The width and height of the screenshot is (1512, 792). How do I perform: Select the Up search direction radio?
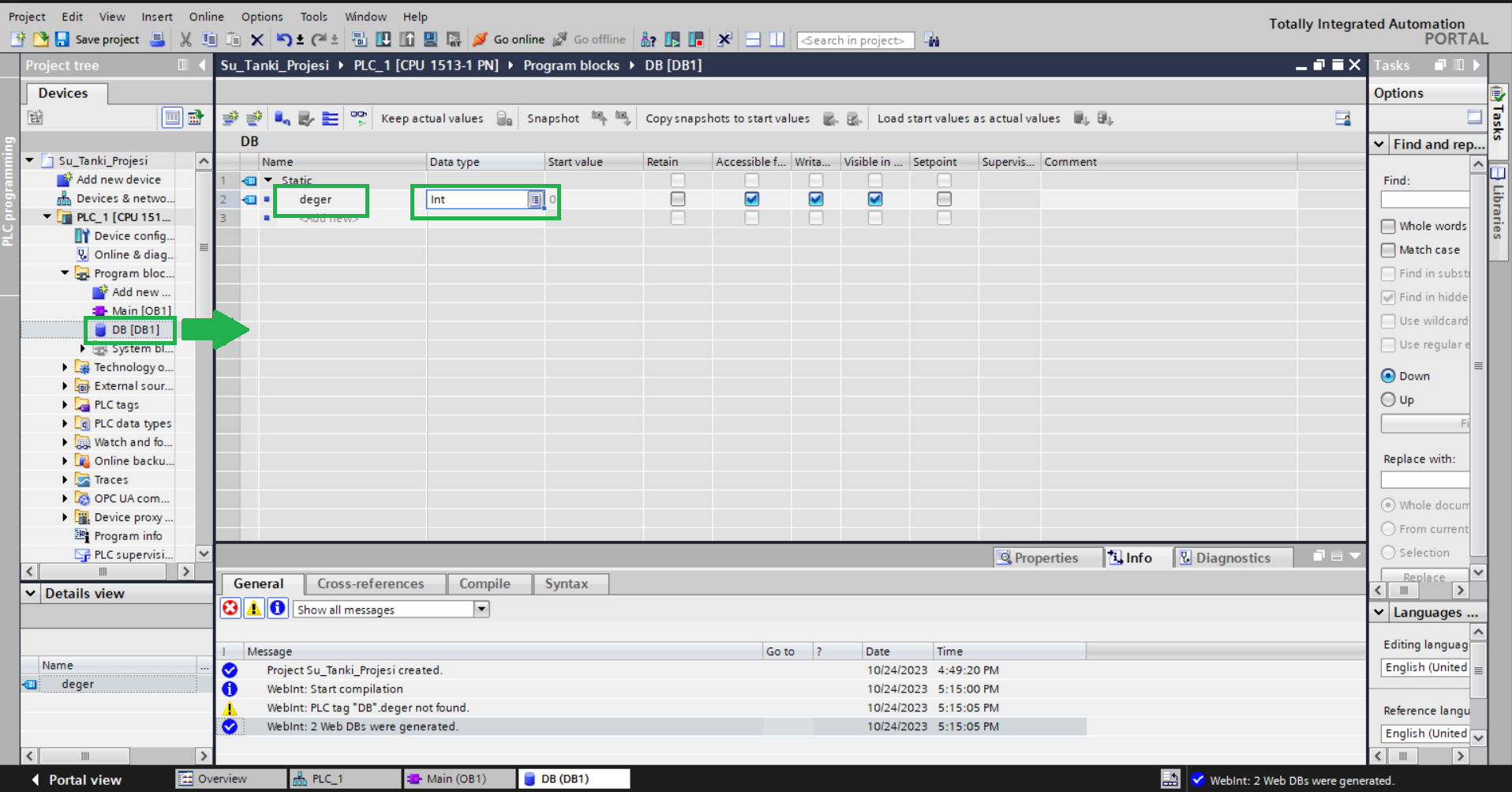[x=1388, y=400]
